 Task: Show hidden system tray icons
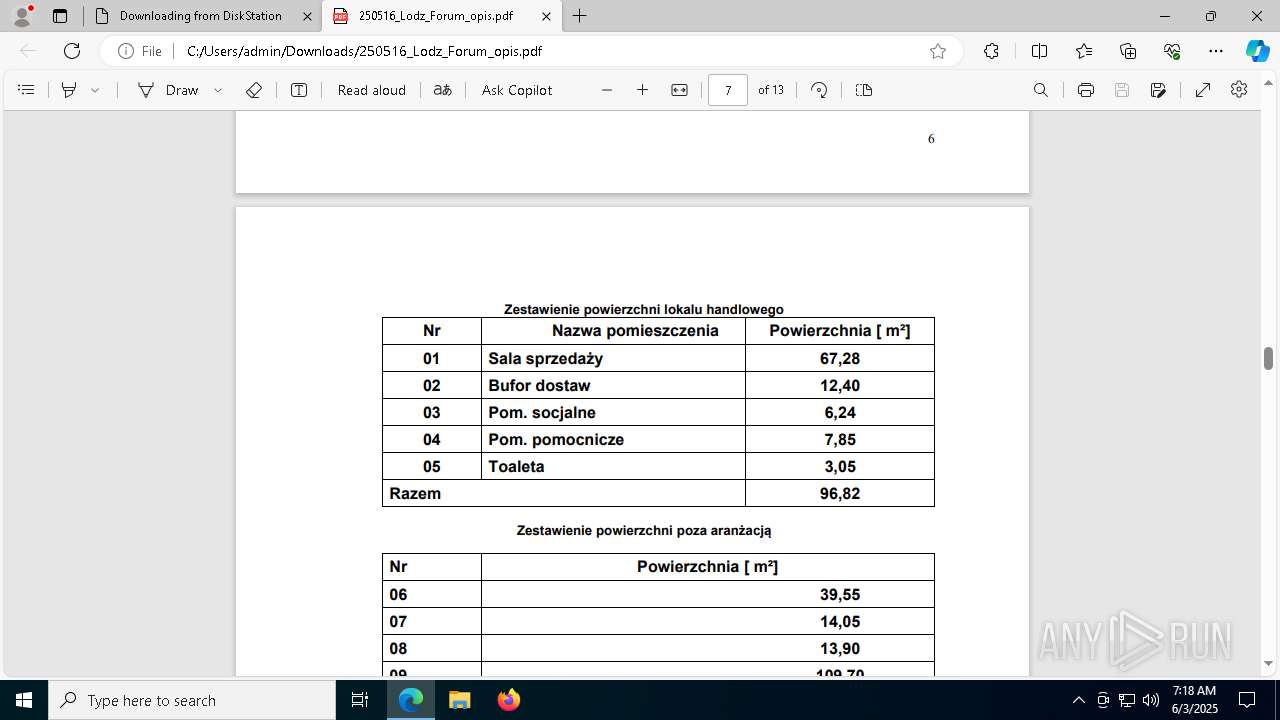[x=1078, y=700]
